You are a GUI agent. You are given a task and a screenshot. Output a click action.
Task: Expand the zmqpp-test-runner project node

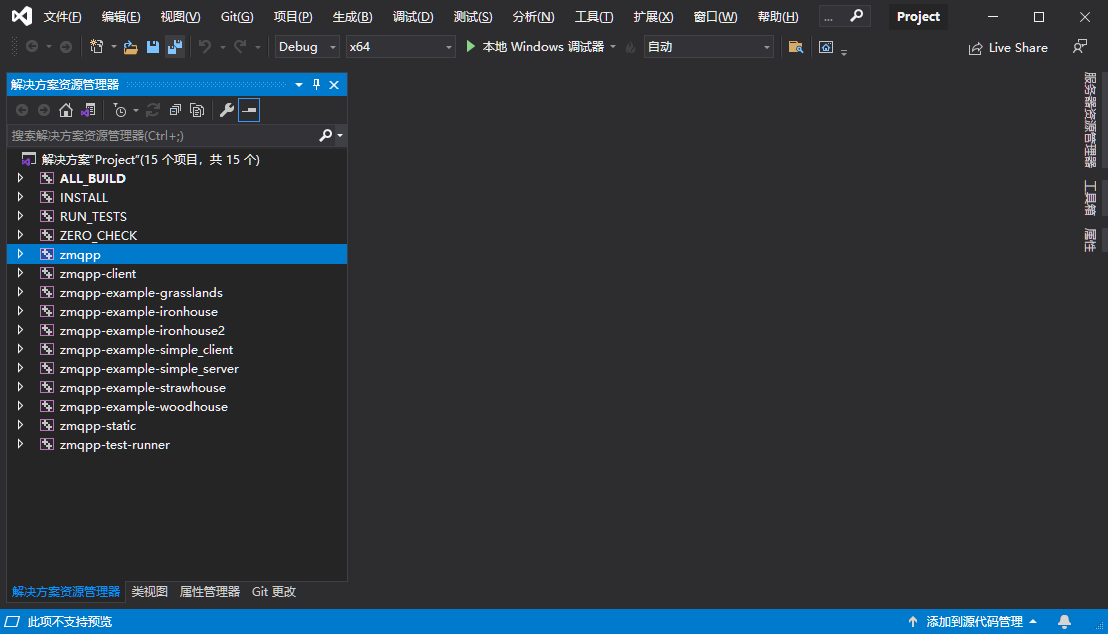(x=20, y=445)
